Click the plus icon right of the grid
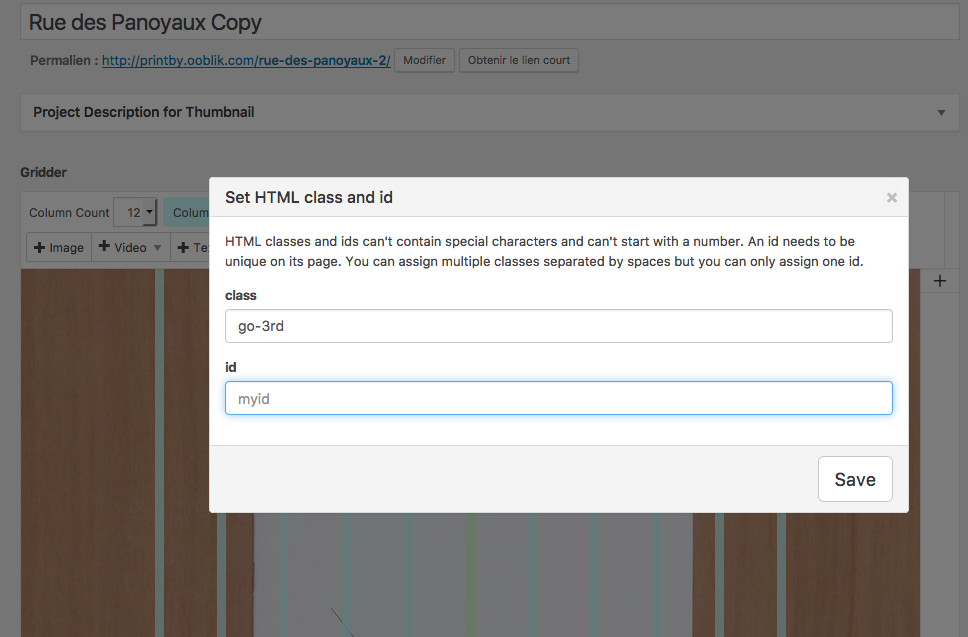Screen dimensions: 968x637 pos(939,281)
